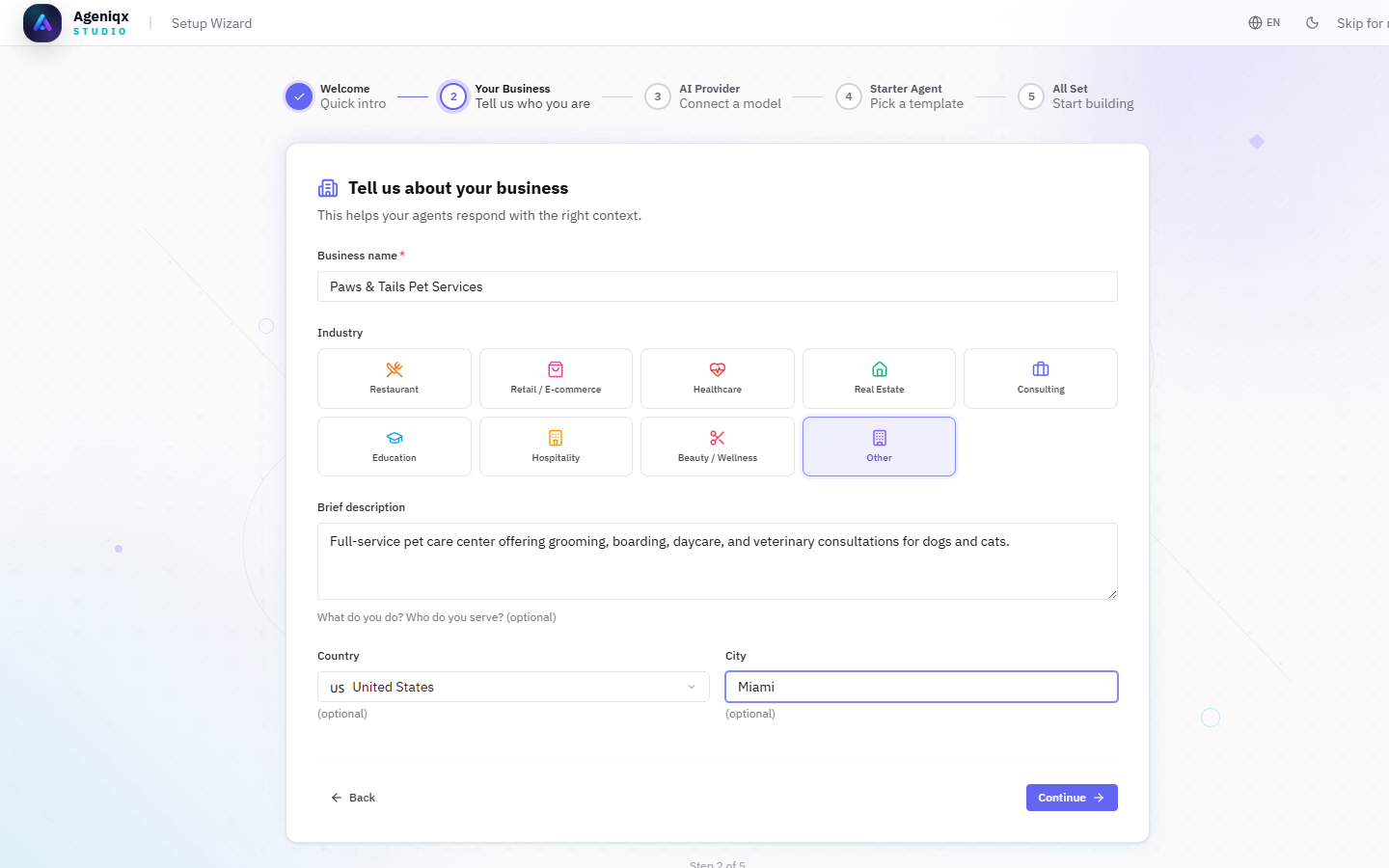
Task: Click the Skip for now link
Action: click(x=1362, y=23)
